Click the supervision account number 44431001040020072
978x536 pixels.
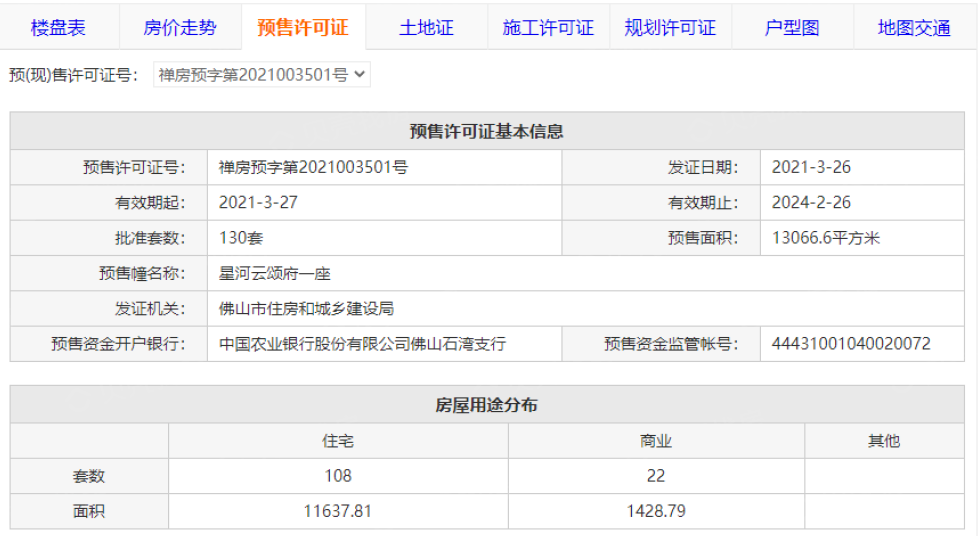851,343
